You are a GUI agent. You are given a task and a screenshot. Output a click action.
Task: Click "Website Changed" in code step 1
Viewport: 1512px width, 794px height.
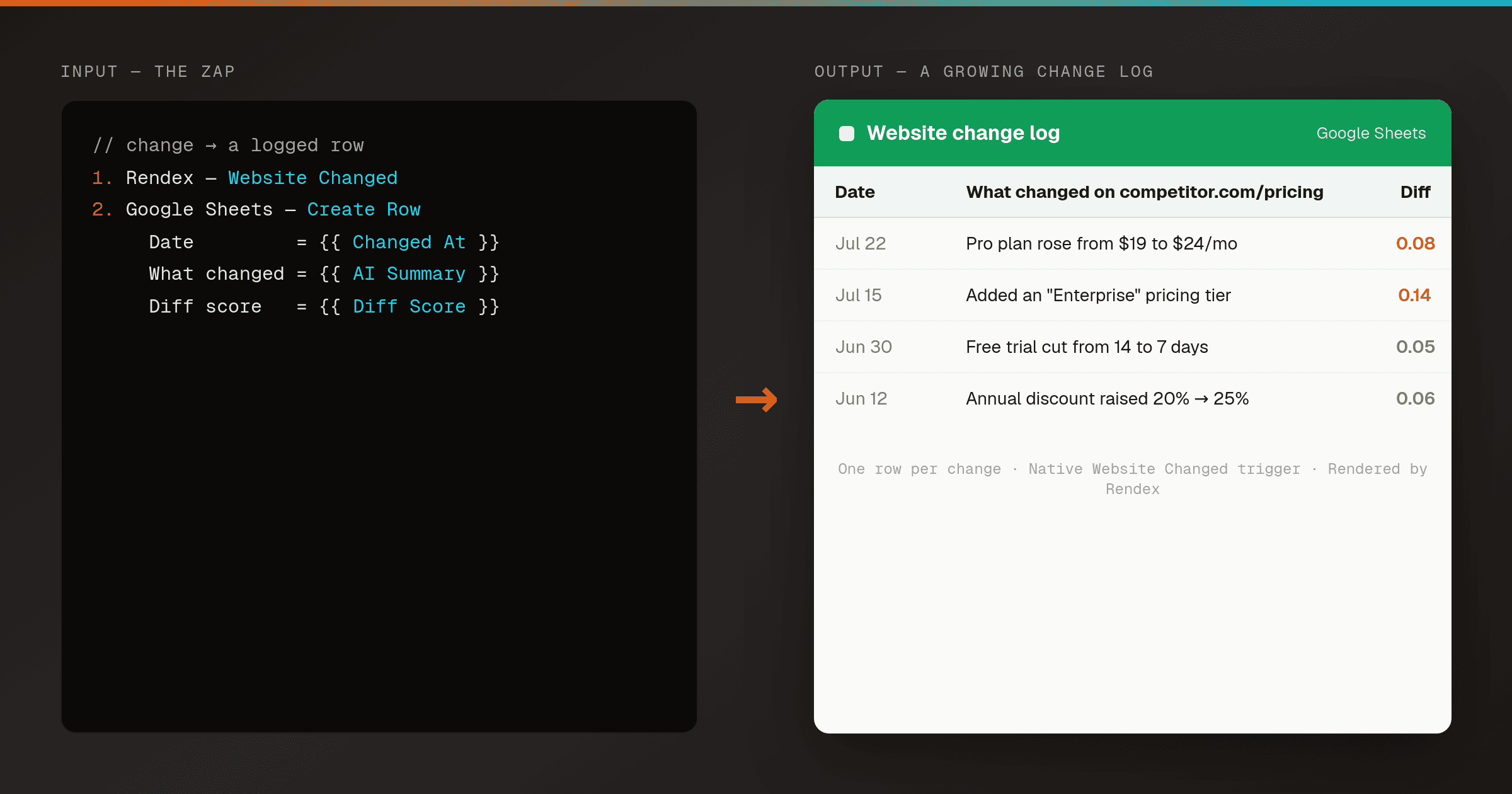312,178
